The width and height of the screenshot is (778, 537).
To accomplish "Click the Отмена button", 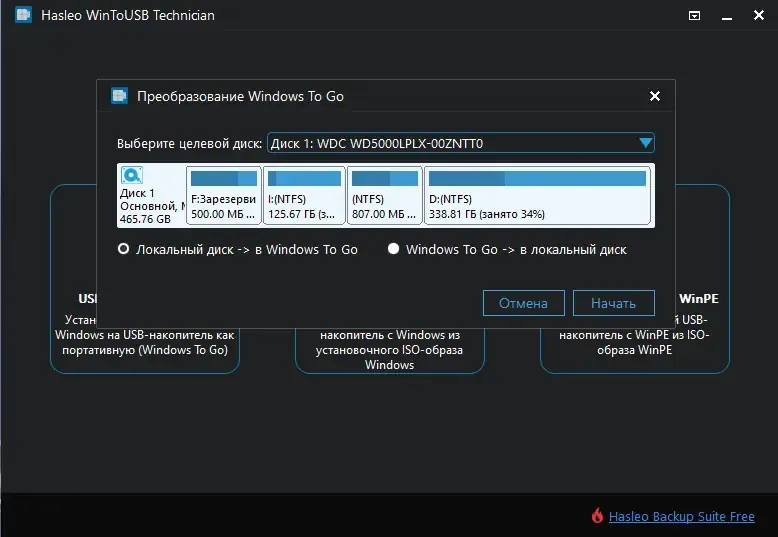I will 523,303.
